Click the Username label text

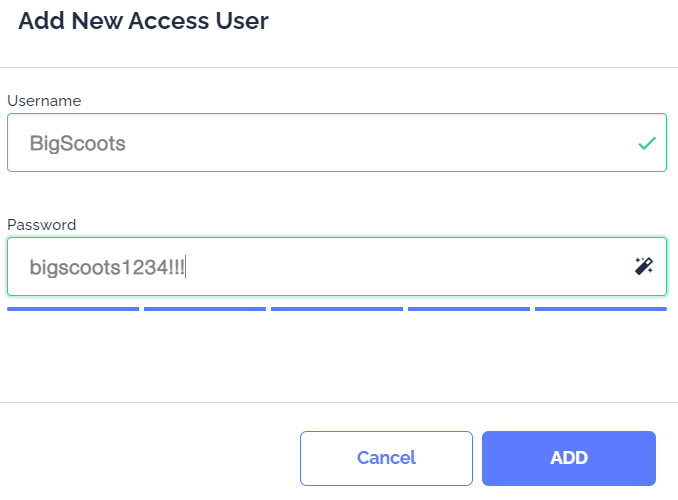(44, 101)
